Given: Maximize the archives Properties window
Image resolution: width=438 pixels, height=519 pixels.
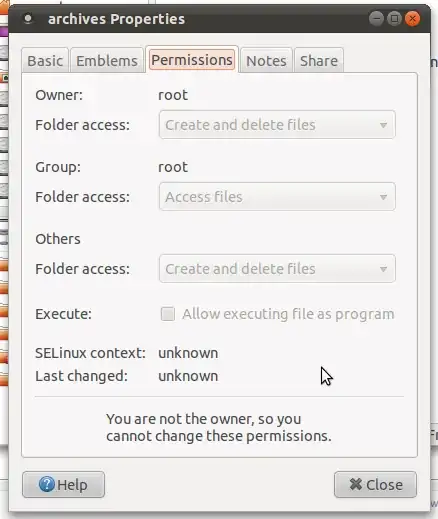Looking at the screenshot, I should [x=395, y=19].
